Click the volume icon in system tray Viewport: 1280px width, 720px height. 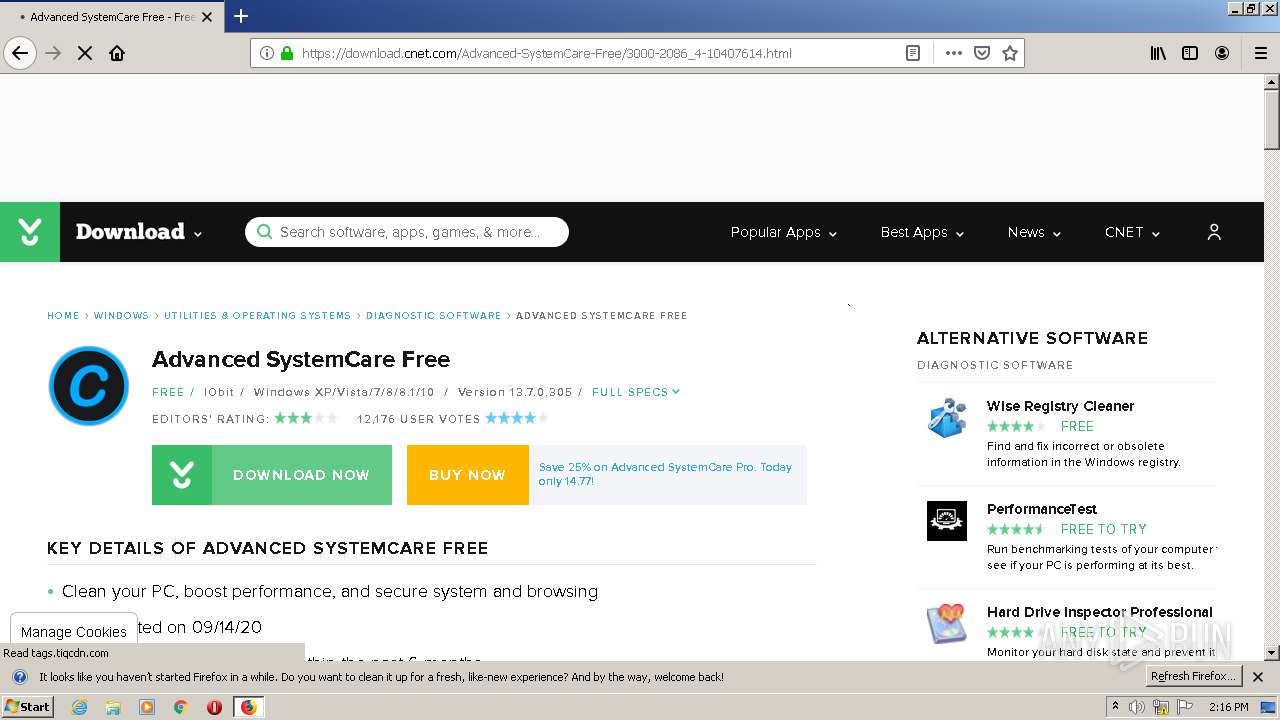click(1138, 707)
